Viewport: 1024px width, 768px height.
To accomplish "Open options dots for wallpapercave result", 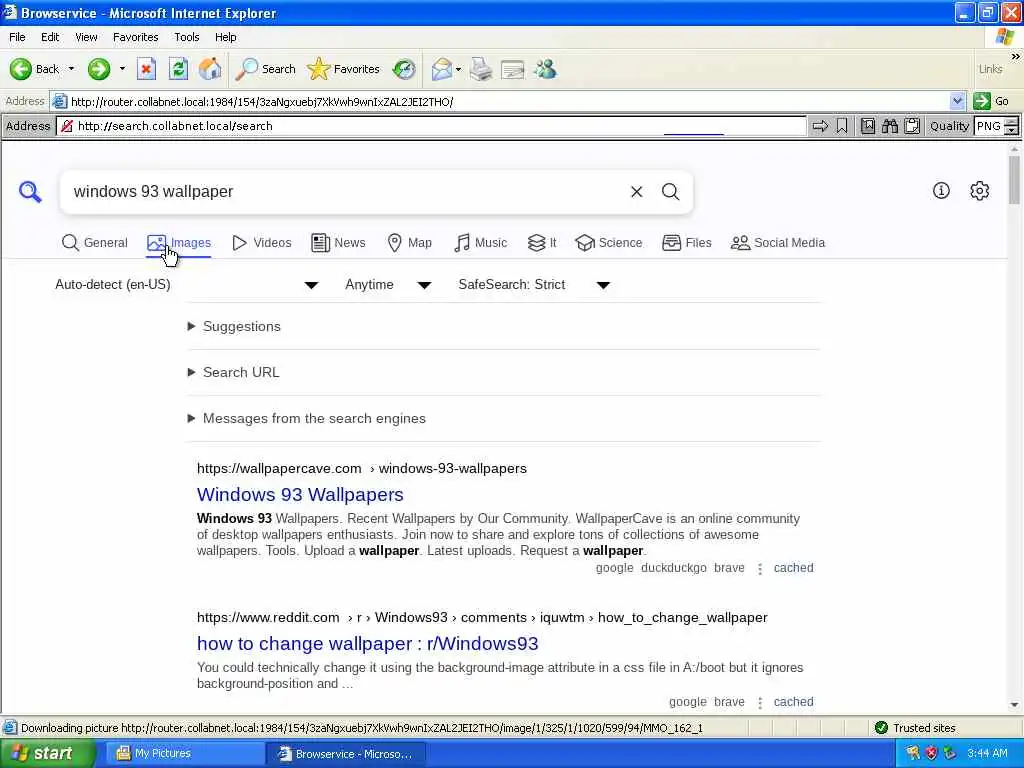I will point(760,569).
